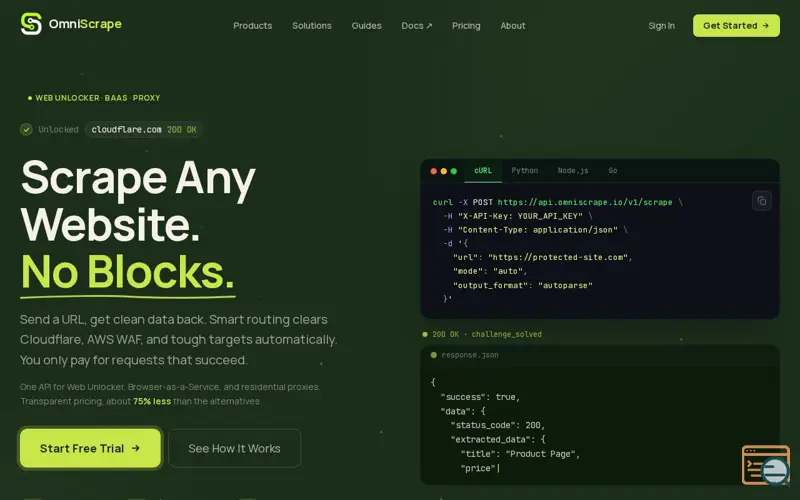This screenshot has height=500, width=800.
Task: Open the About page
Action: (x=513, y=26)
